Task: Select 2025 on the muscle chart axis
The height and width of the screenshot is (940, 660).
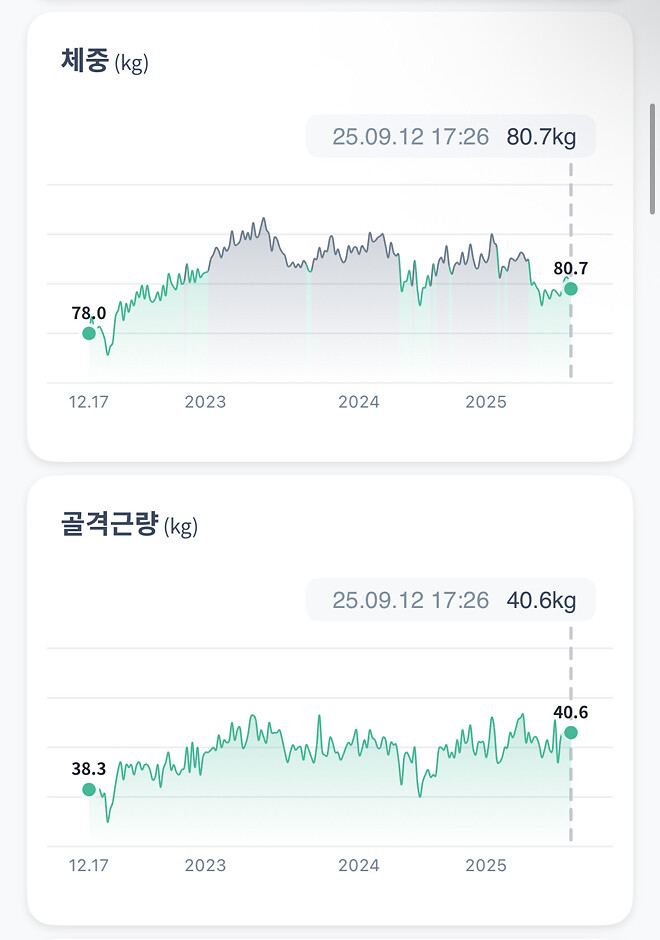Action: click(x=486, y=866)
